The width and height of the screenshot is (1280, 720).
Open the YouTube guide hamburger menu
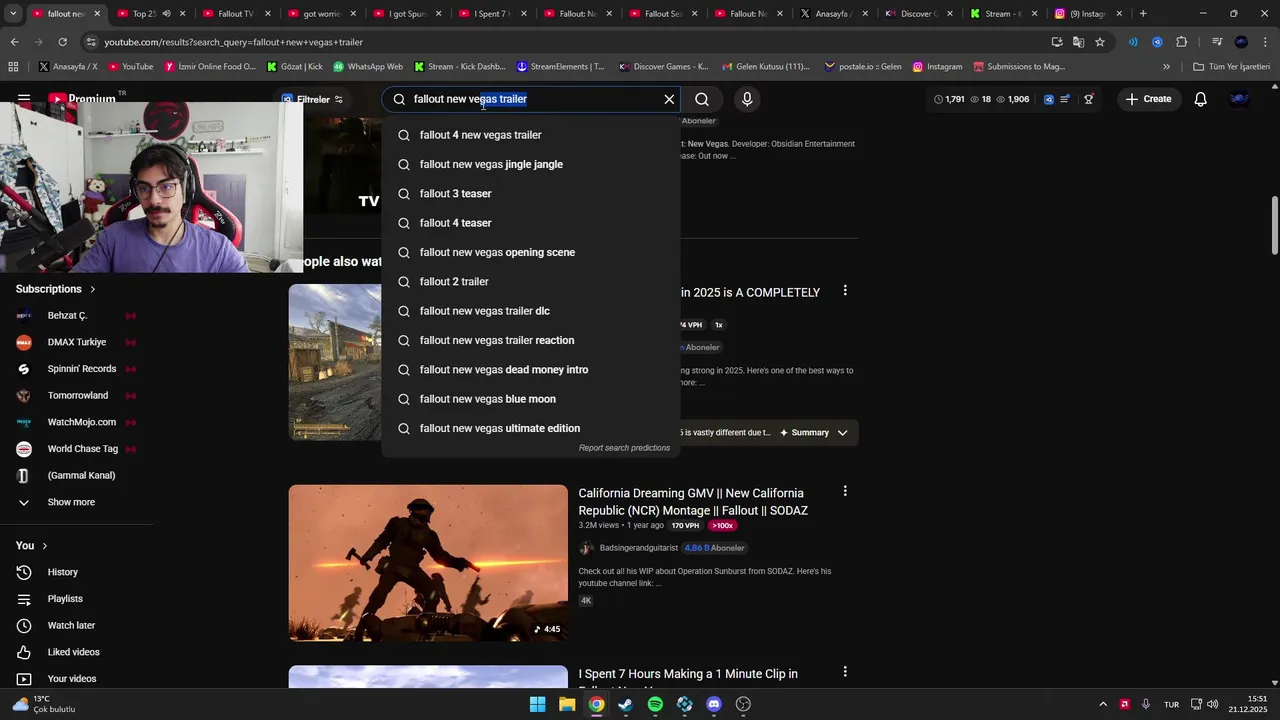pyautogui.click(x=23, y=99)
